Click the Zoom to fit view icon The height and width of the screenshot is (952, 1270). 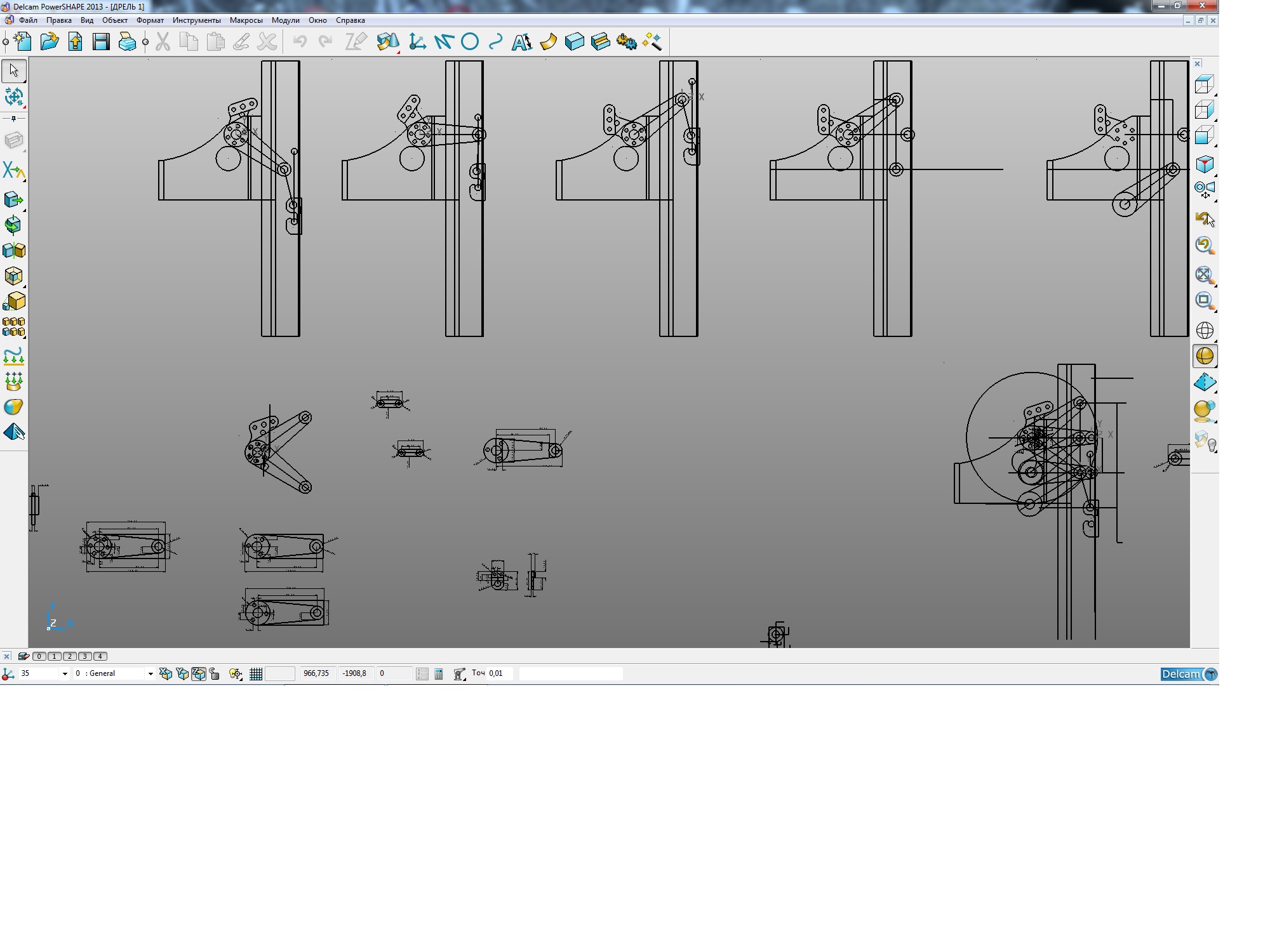point(1204,274)
